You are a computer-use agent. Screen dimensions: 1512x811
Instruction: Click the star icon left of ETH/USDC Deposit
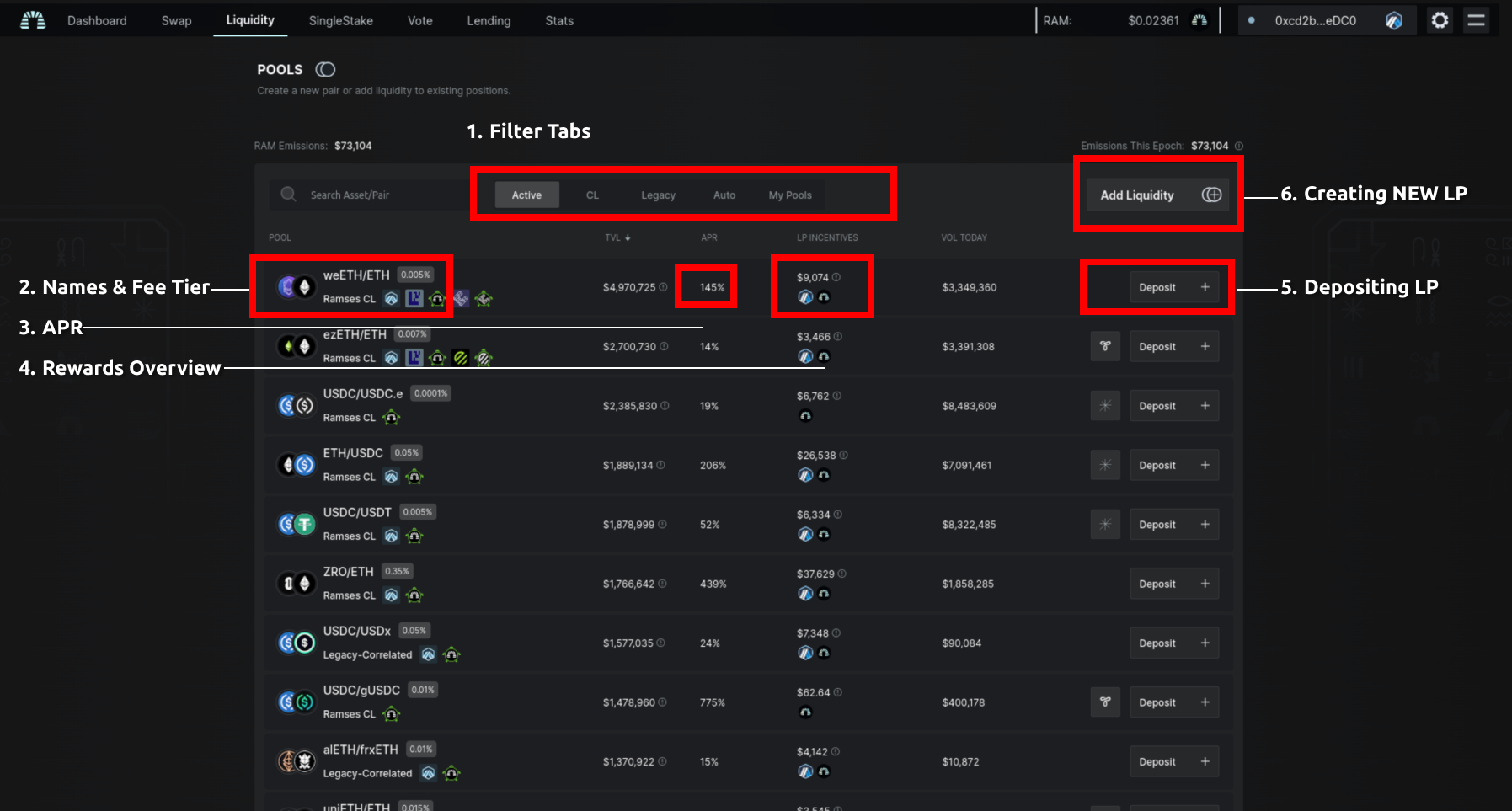coord(1105,465)
